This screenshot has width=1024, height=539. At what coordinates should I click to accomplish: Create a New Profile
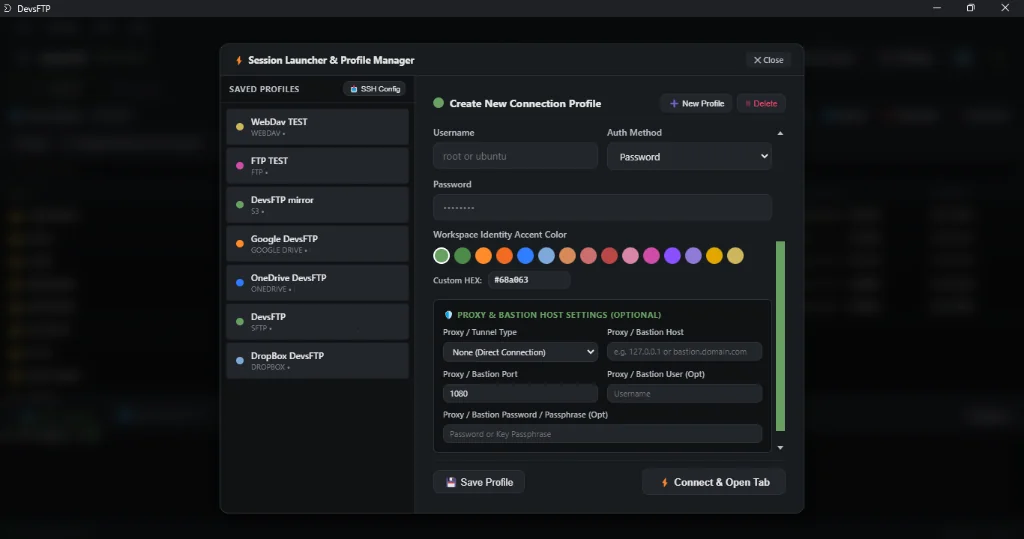click(696, 103)
